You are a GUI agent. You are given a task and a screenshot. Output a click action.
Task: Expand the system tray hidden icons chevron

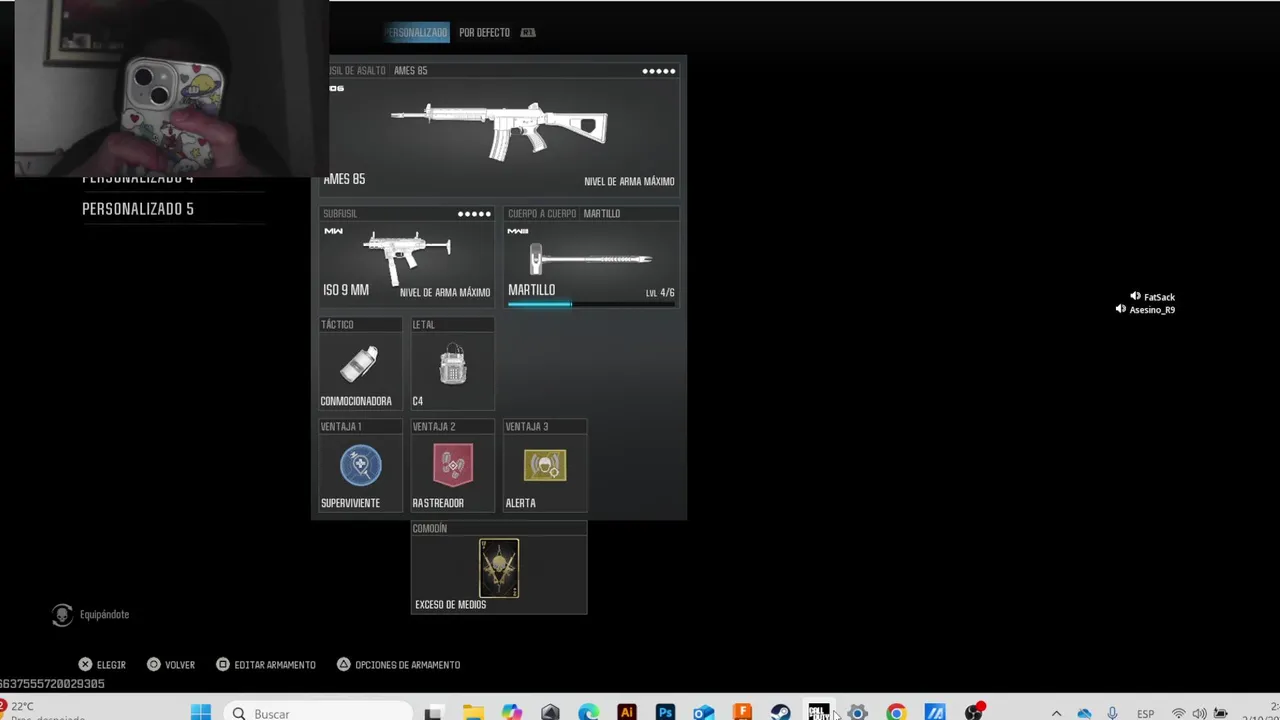[x=1056, y=714]
